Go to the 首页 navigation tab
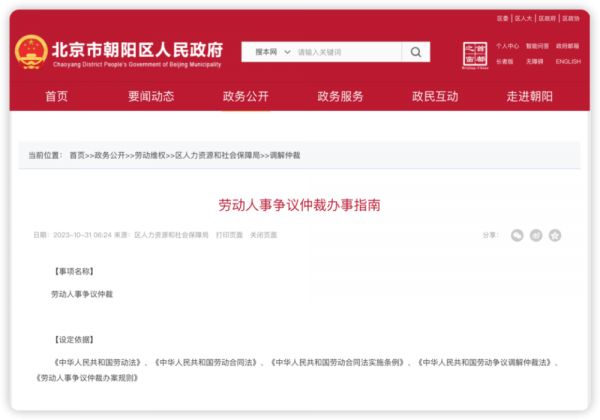 coord(57,97)
